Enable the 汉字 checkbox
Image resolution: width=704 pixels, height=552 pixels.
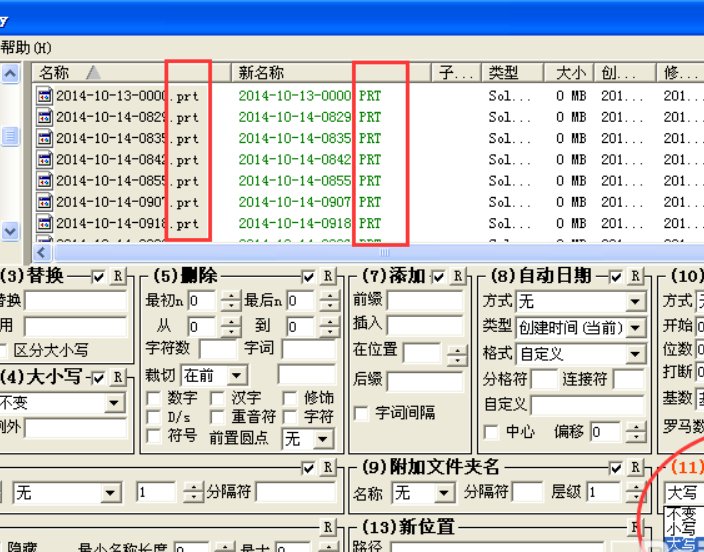(x=218, y=398)
